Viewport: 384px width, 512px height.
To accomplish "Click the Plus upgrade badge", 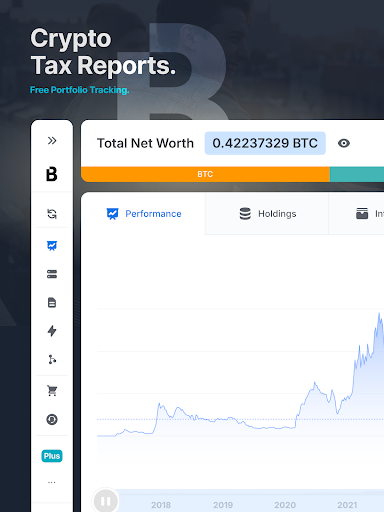I will pyautogui.click(x=52, y=456).
